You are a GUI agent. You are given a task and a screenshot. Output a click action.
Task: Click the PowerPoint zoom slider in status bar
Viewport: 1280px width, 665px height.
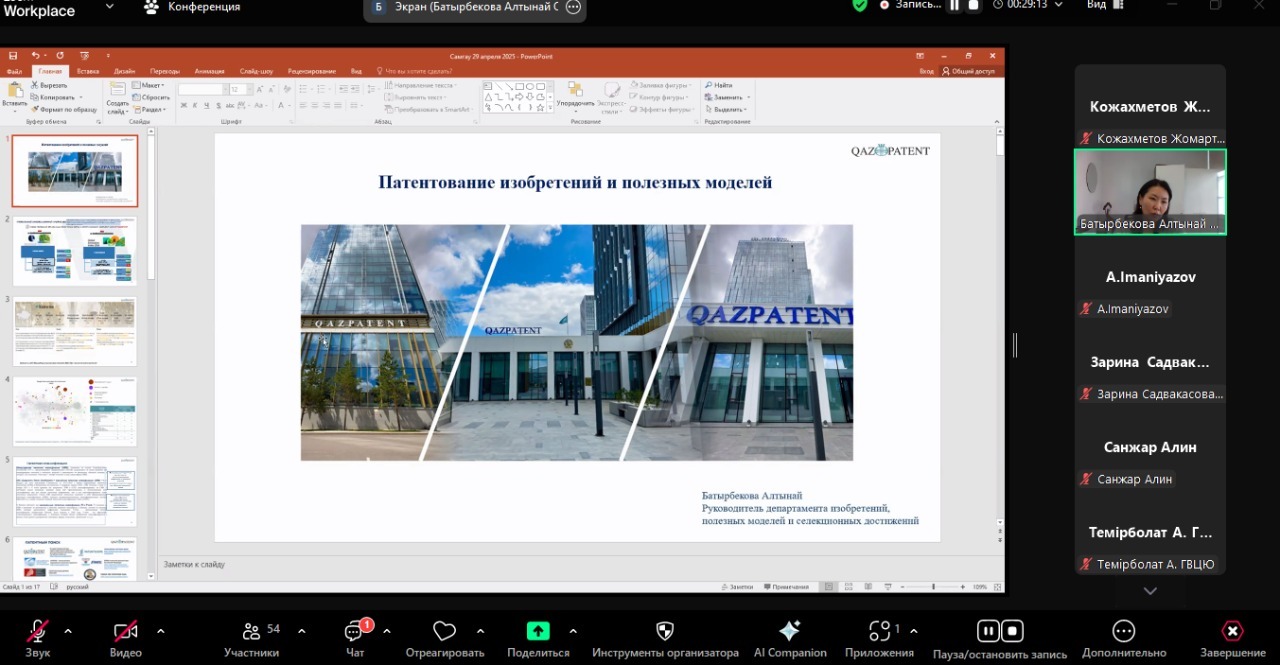click(933, 587)
